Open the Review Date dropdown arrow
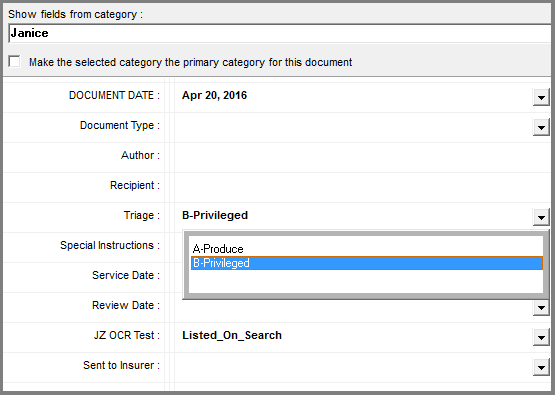Viewport: 555px width, 395px height. (541, 307)
